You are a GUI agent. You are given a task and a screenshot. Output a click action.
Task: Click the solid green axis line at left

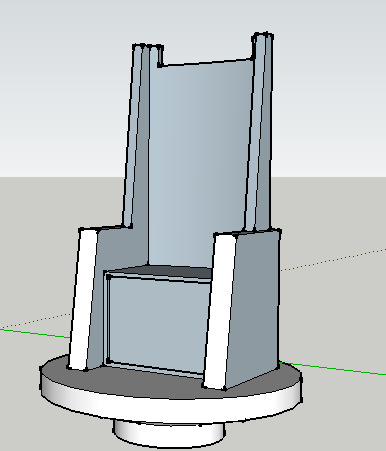coord(35,333)
